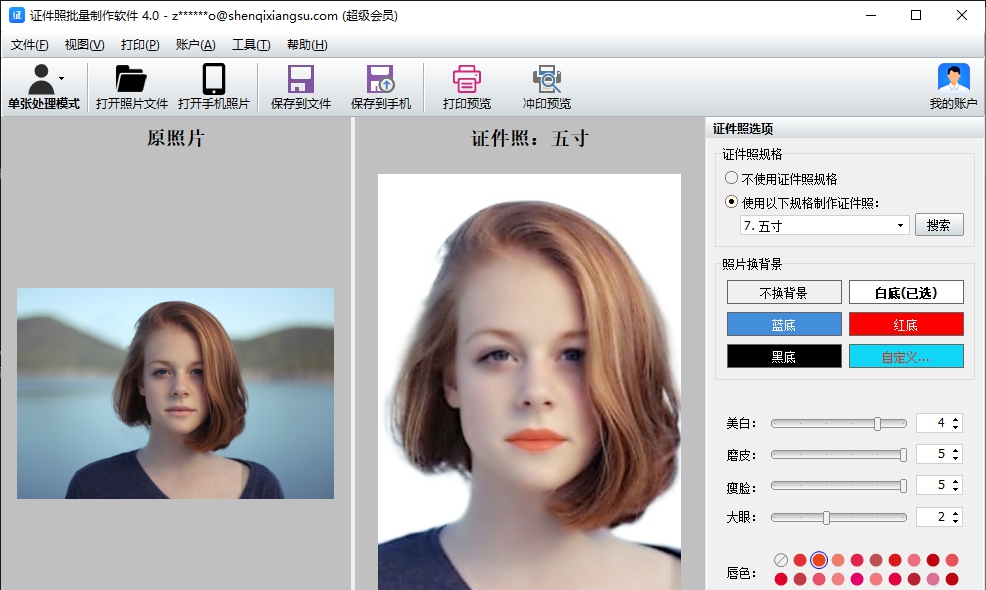Open my account avatar icon
The image size is (986, 590).
[x=953, y=80]
